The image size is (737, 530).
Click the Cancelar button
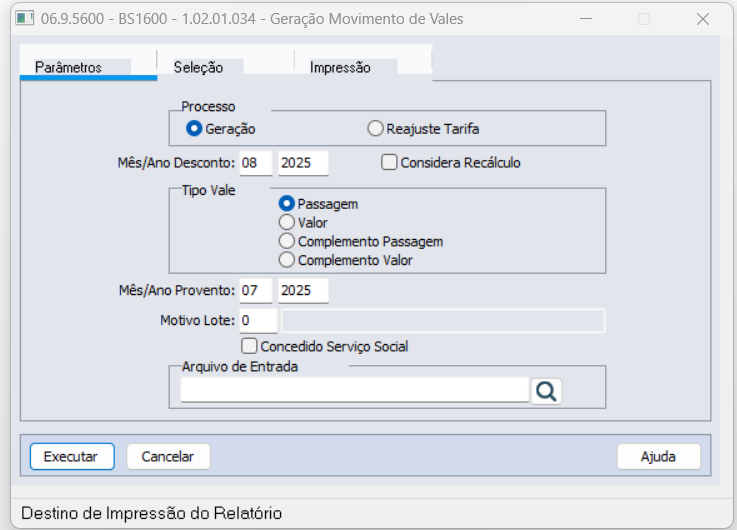tap(168, 456)
